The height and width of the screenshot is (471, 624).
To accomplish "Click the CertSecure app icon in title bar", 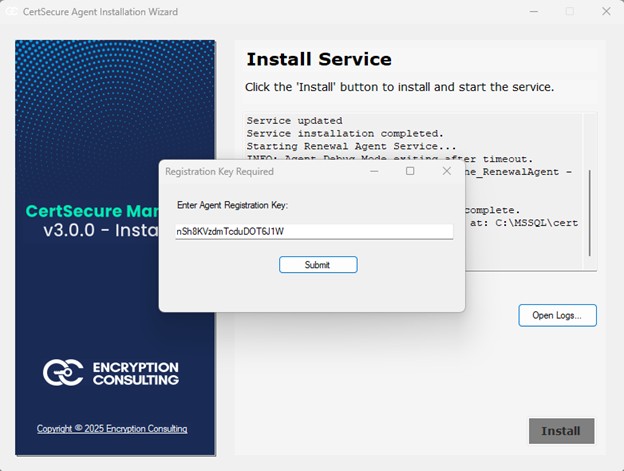I will [11, 12].
